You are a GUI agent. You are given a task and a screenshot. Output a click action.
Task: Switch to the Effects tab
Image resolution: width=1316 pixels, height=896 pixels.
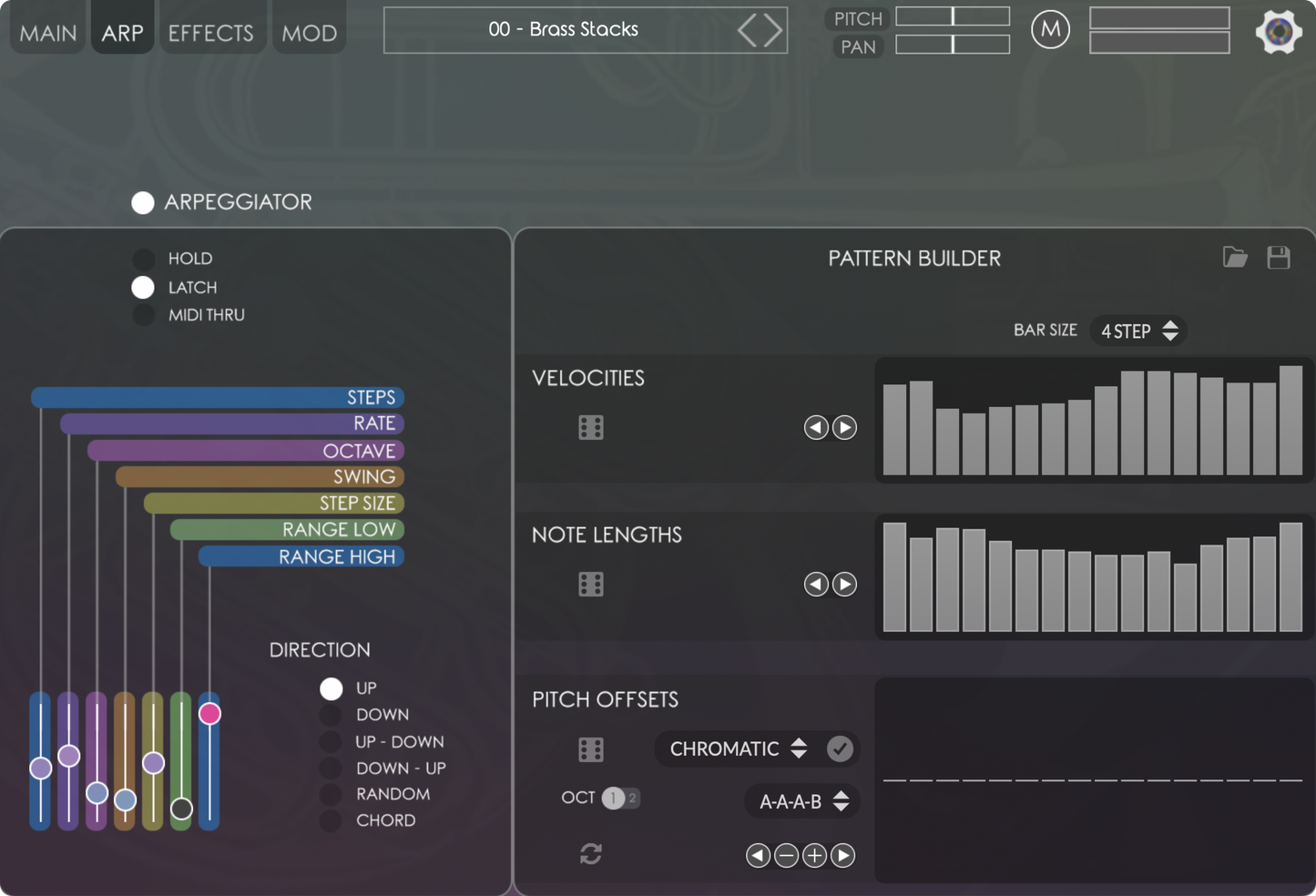point(210,33)
